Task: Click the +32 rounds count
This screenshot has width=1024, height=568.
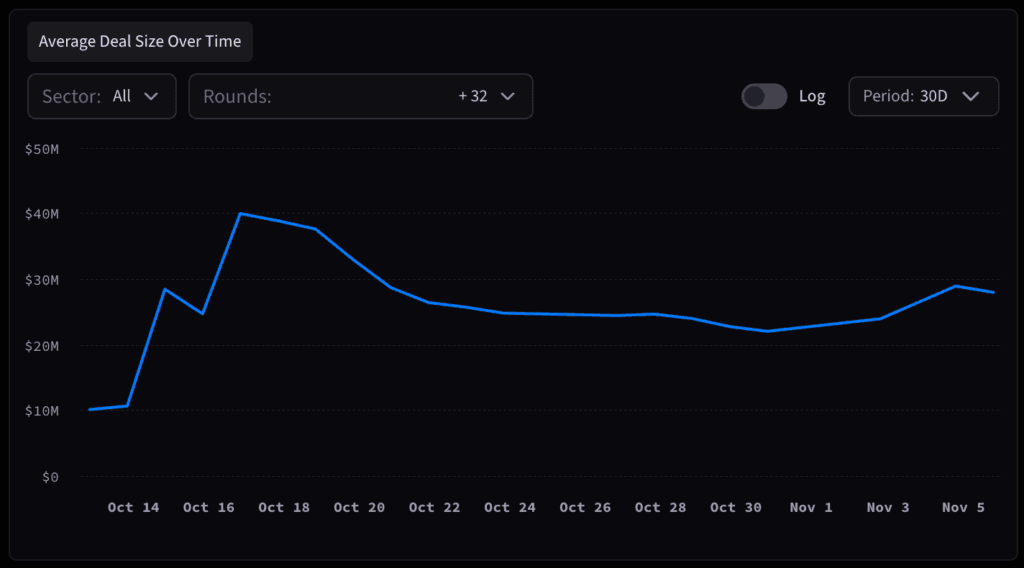Action: click(x=473, y=96)
